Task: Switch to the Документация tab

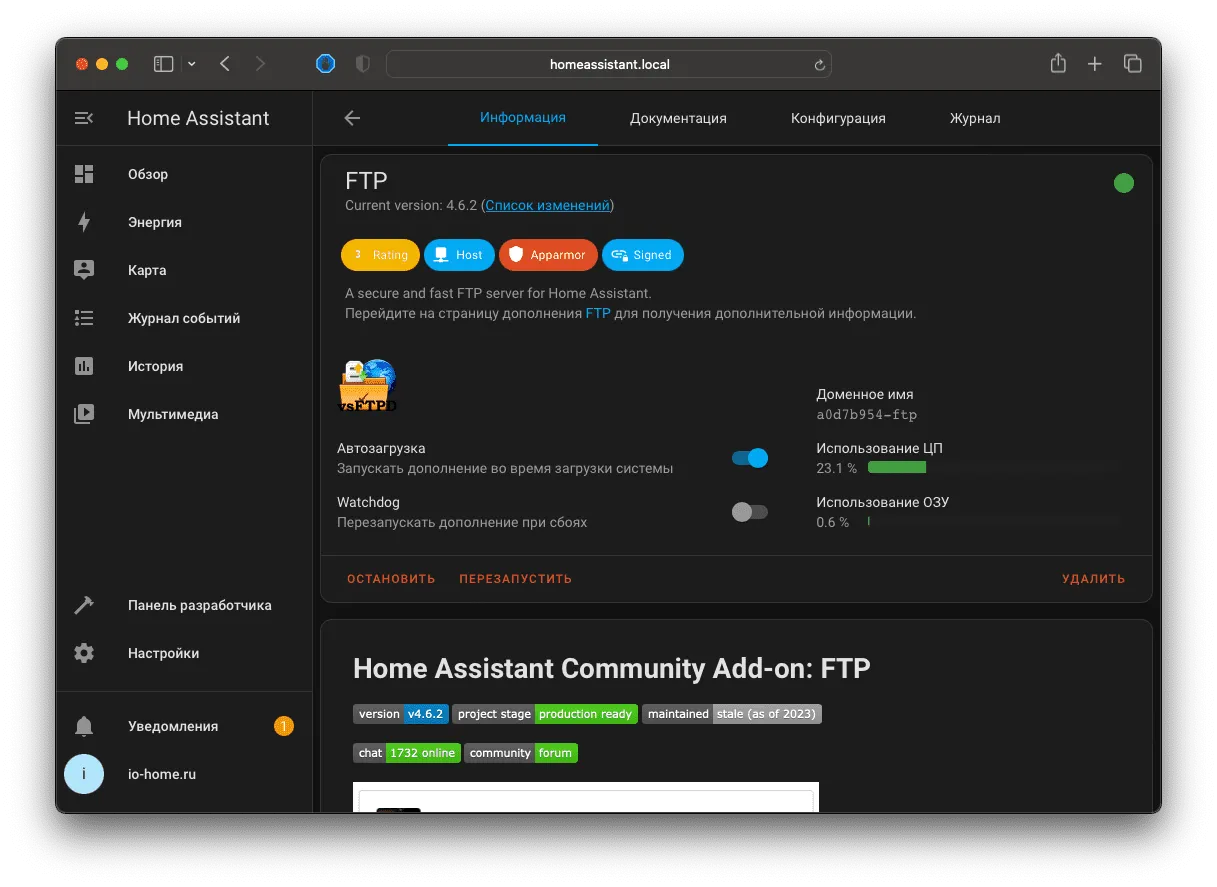Action: coord(678,118)
